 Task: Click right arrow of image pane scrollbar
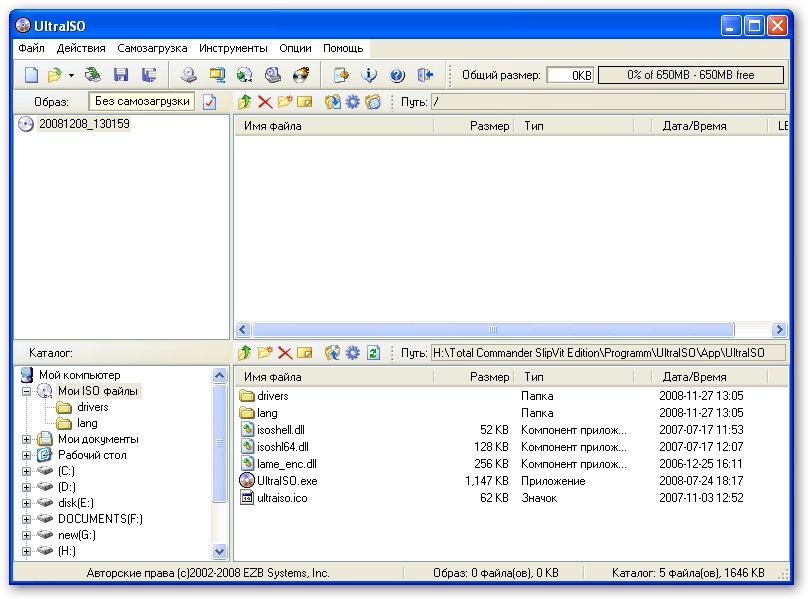779,329
